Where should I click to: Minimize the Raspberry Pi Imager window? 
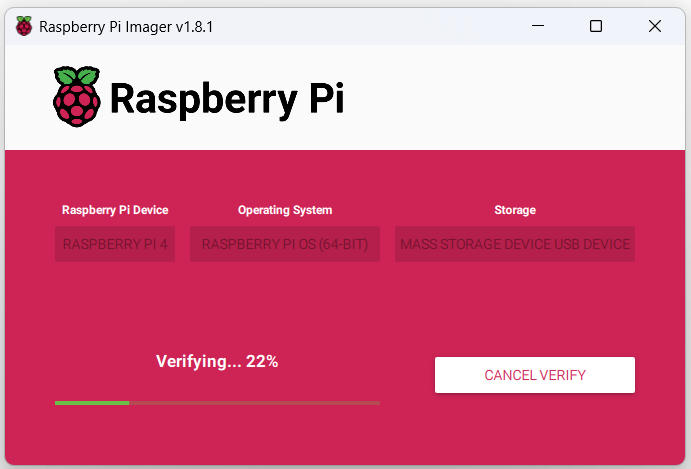[x=538, y=26]
